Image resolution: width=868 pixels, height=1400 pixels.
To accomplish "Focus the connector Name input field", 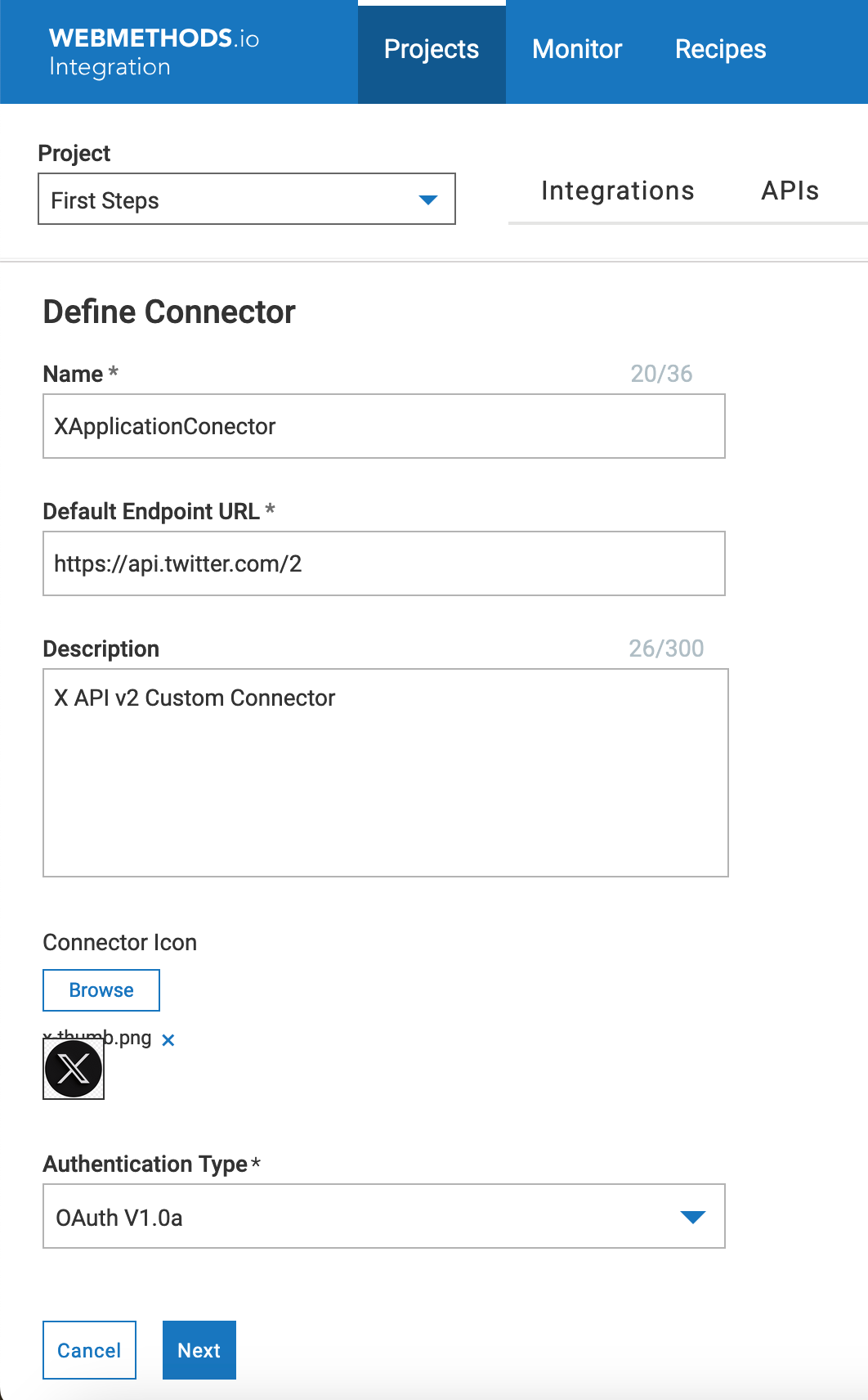I will (383, 426).
